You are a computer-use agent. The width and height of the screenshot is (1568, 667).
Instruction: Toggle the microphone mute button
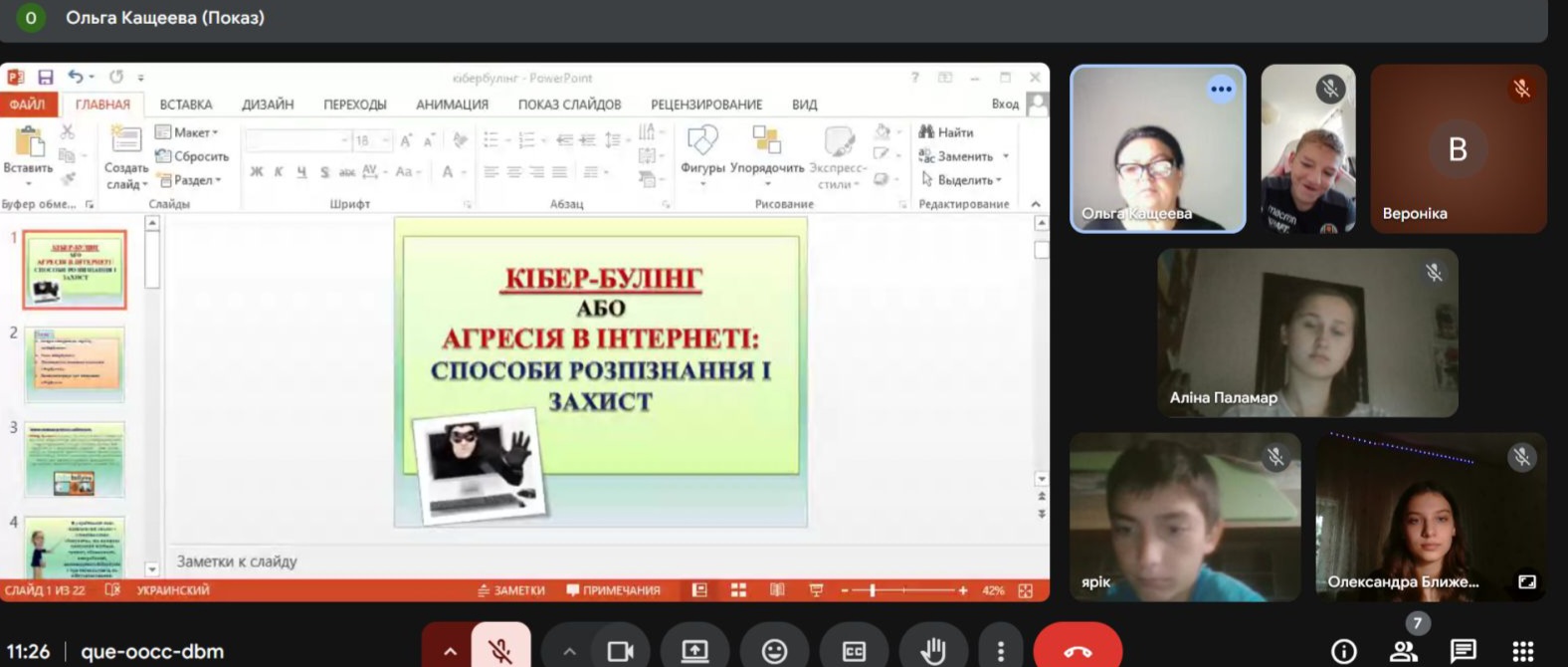(x=500, y=651)
